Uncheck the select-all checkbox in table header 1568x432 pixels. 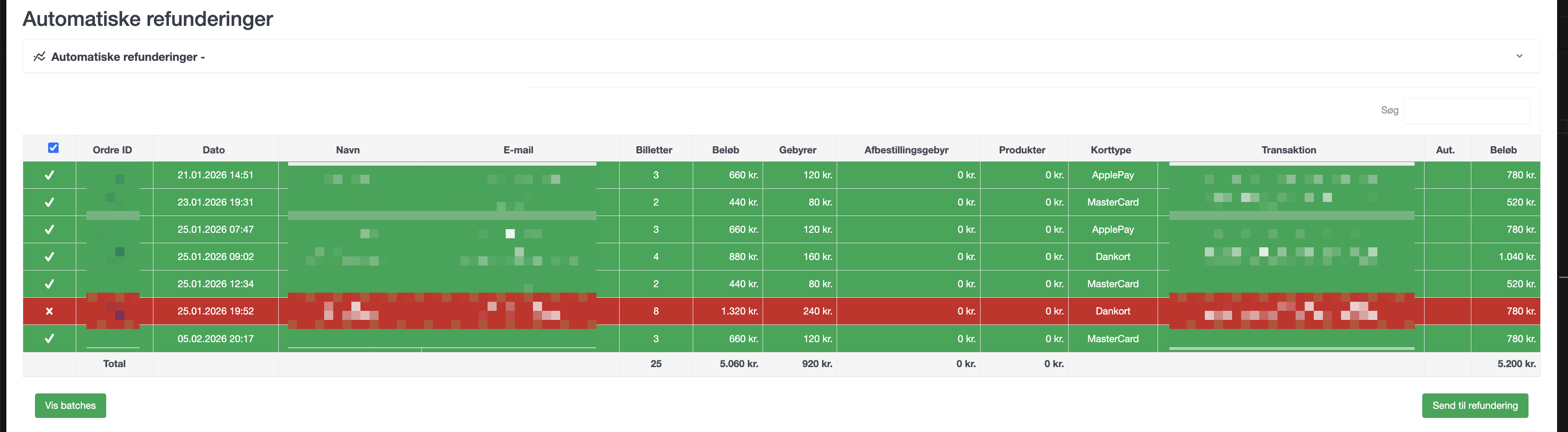[x=54, y=148]
